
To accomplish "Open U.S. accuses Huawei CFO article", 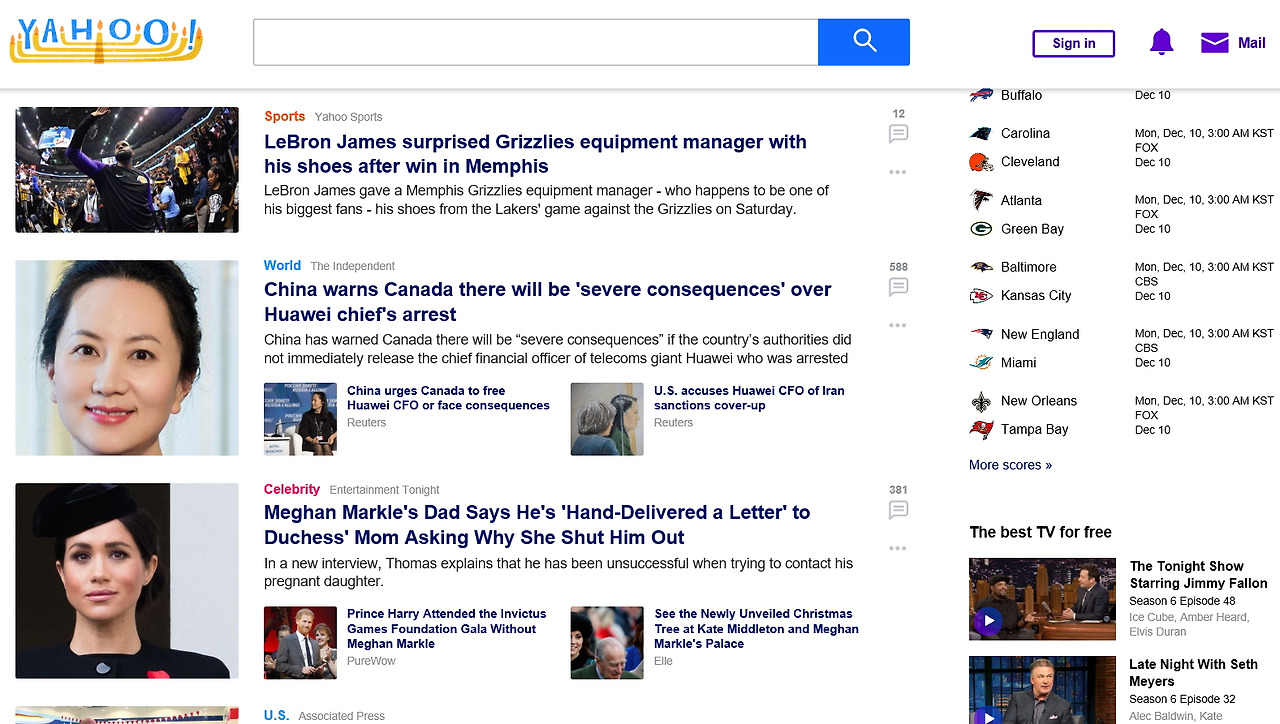I will click(x=749, y=398).
